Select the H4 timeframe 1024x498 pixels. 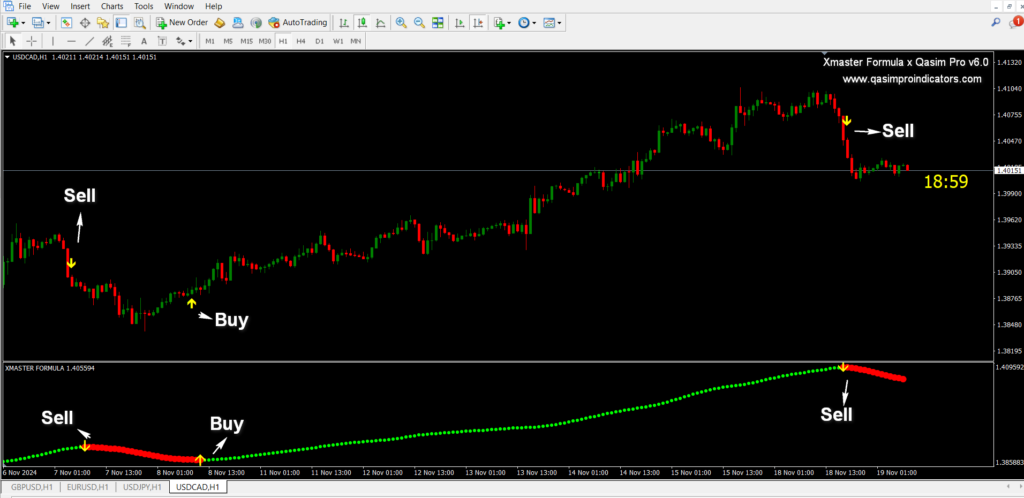(301, 41)
